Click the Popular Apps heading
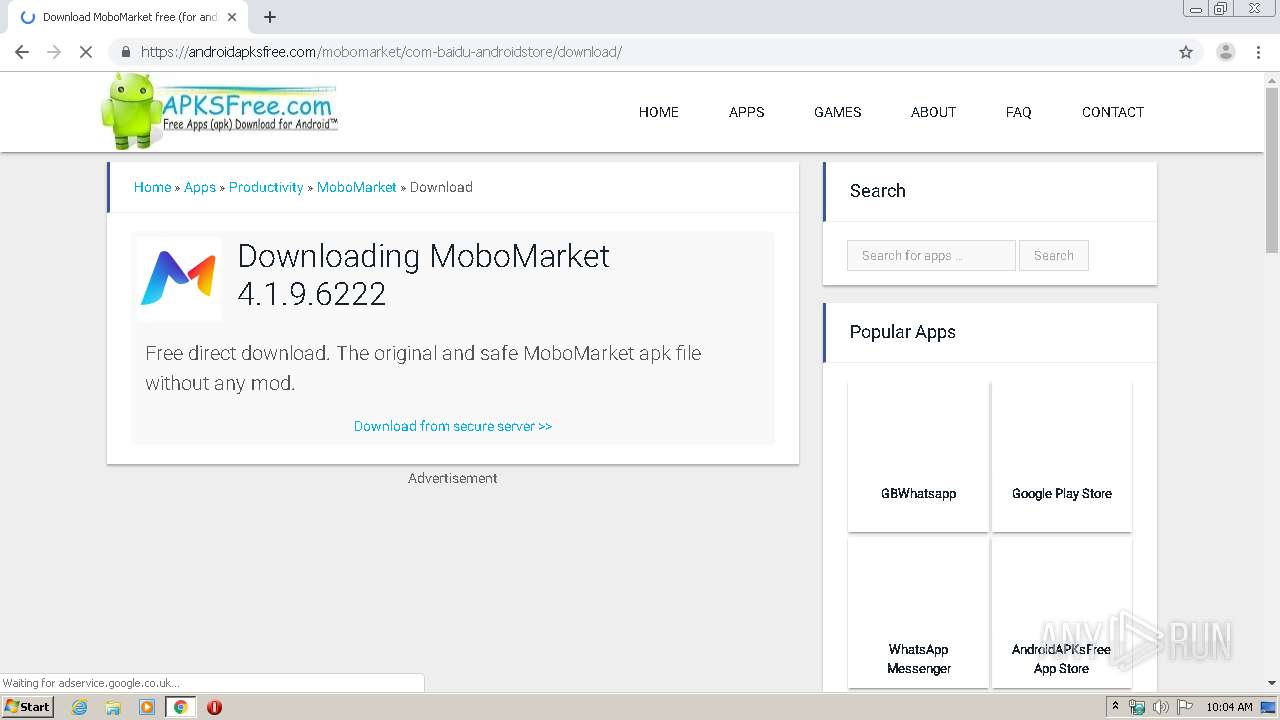Viewport: 1280px width, 720px height. coord(902,332)
